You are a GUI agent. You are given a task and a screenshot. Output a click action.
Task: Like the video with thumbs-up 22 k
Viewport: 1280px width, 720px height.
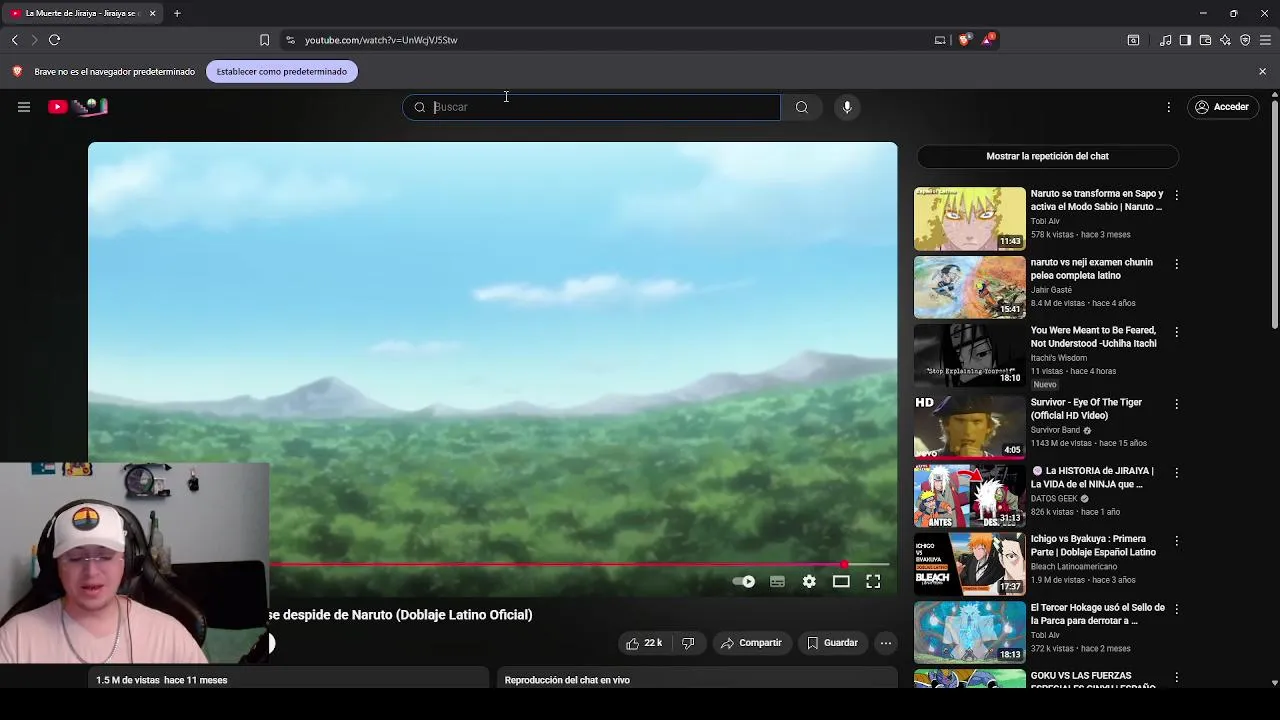644,643
